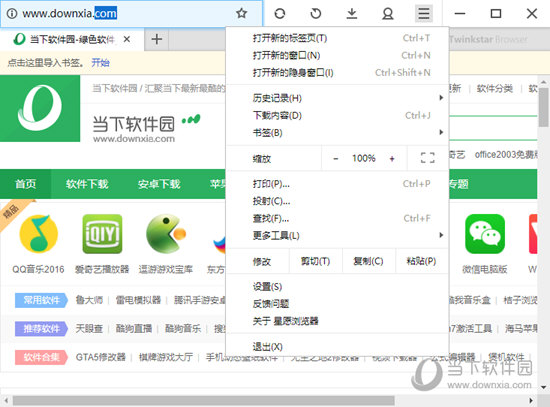
Task: Choose 退出(X) to quit the browser
Action: coord(337,347)
